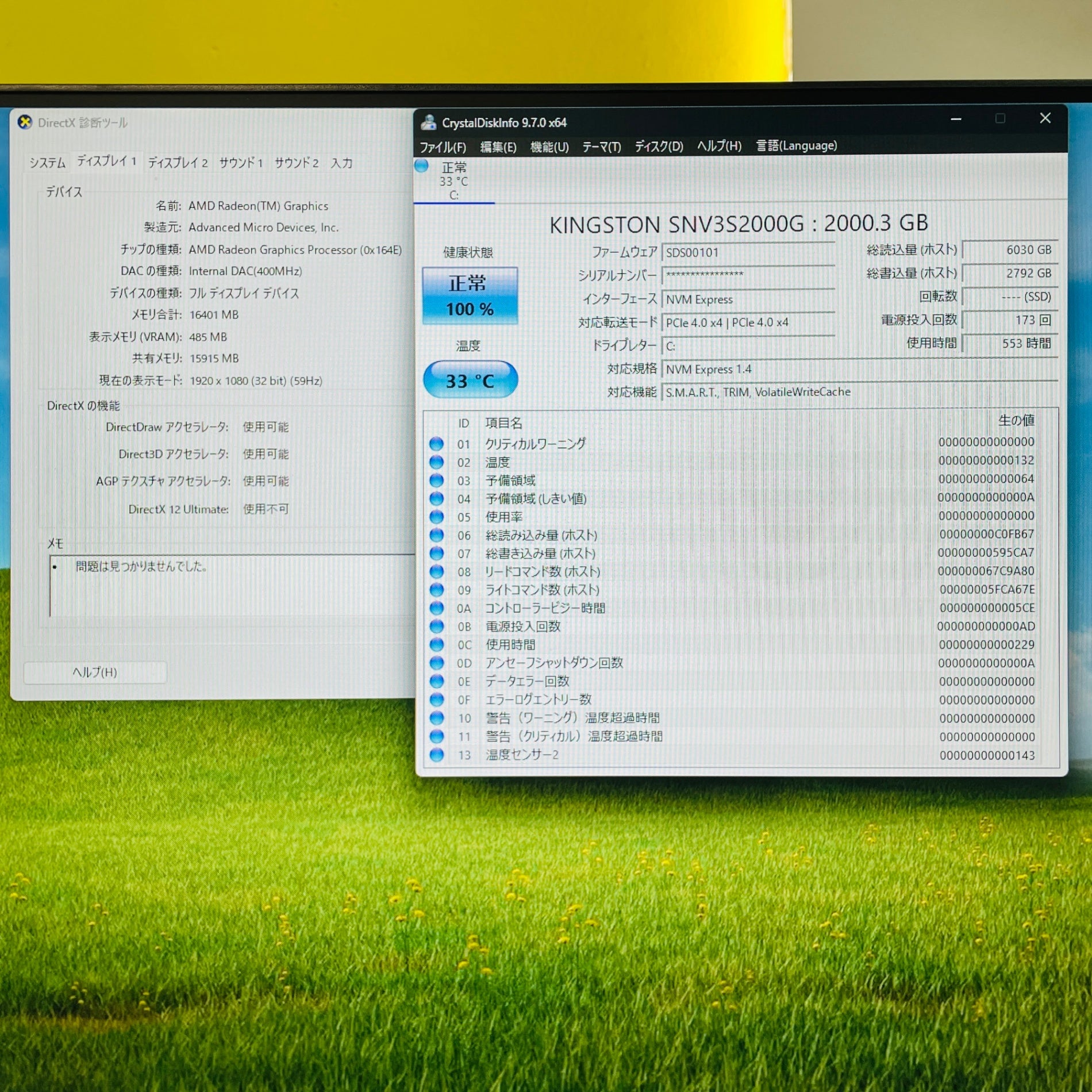Screen dimensions: 1092x1092
Task: Switch to the ディスプレイ 2 tab
Action: [178, 163]
